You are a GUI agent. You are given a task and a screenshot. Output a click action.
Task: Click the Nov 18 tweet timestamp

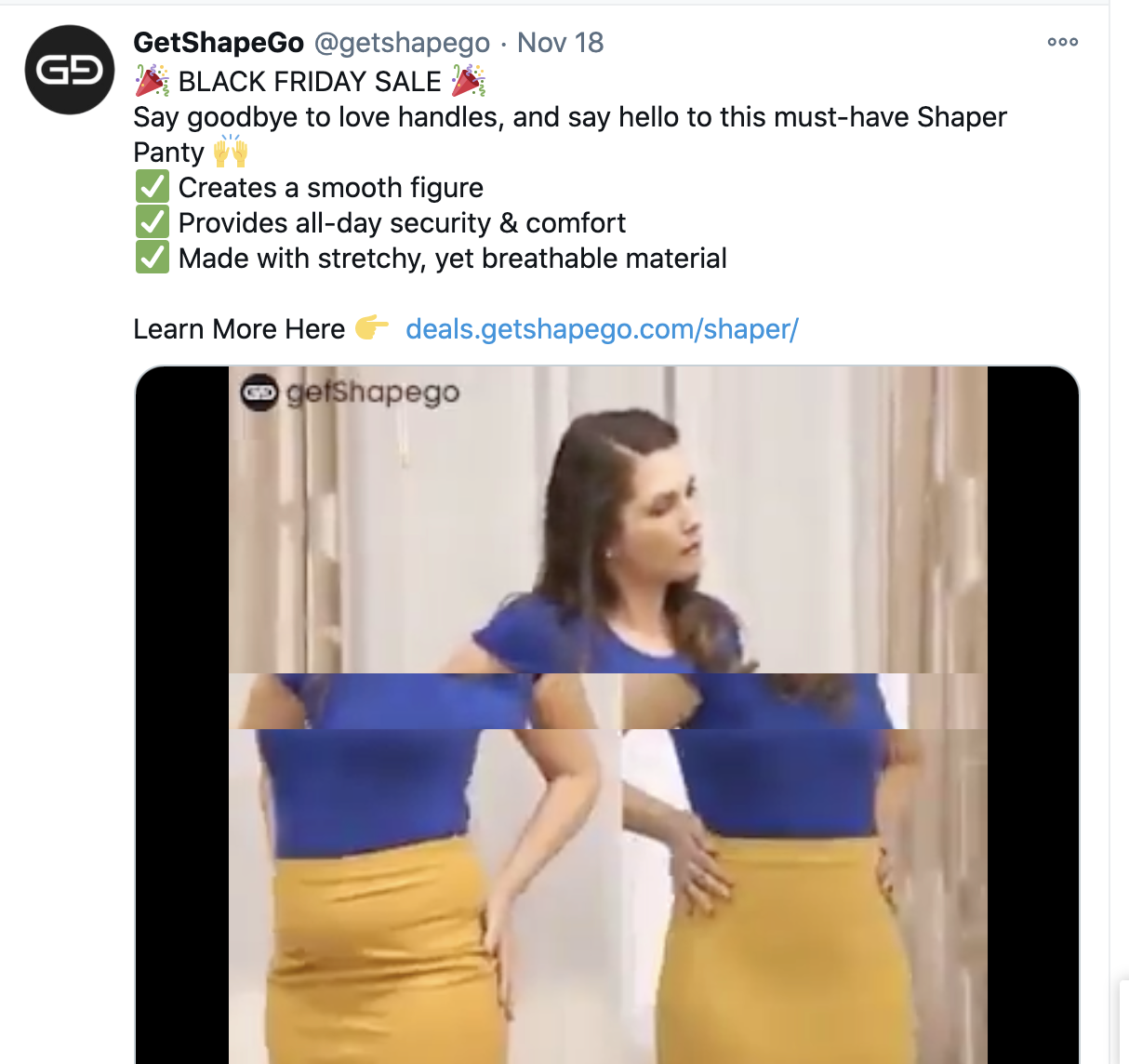click(x=560, y=43)
